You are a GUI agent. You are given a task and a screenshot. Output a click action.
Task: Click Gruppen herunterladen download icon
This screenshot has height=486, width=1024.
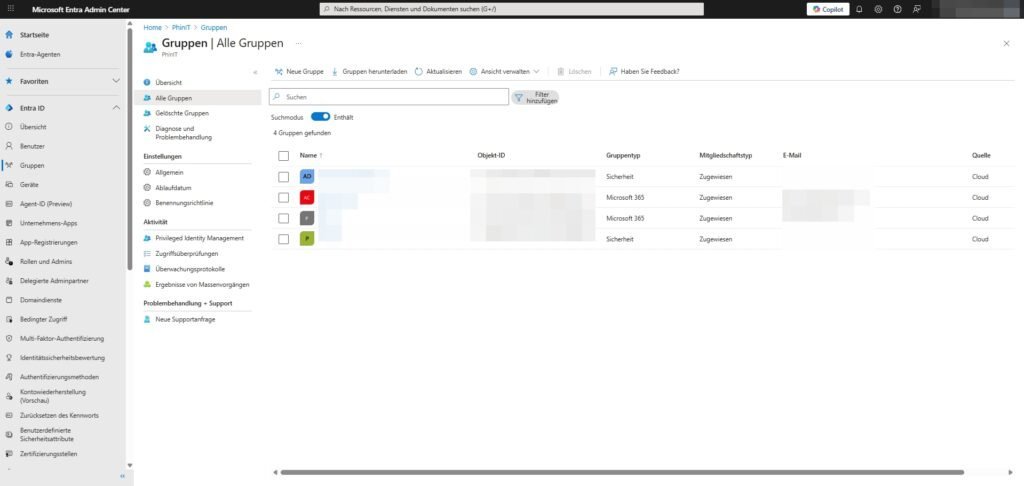click(335, 72)
